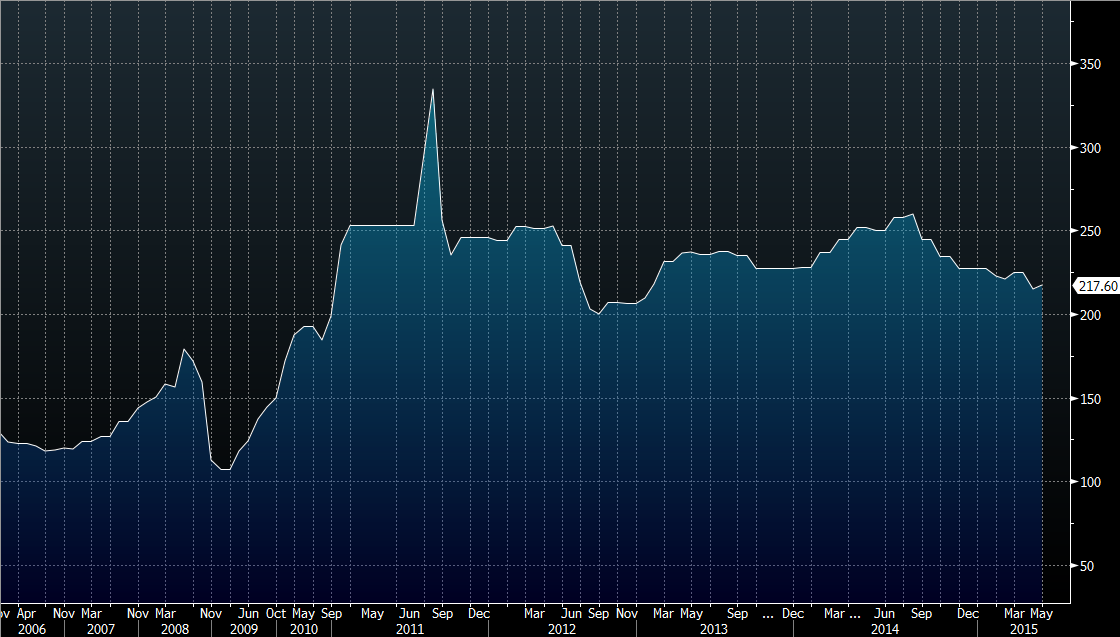Viewport: 1120px width, 637px height.
Task: Click the 100 y-axis label
Action: pos(1089,482)
